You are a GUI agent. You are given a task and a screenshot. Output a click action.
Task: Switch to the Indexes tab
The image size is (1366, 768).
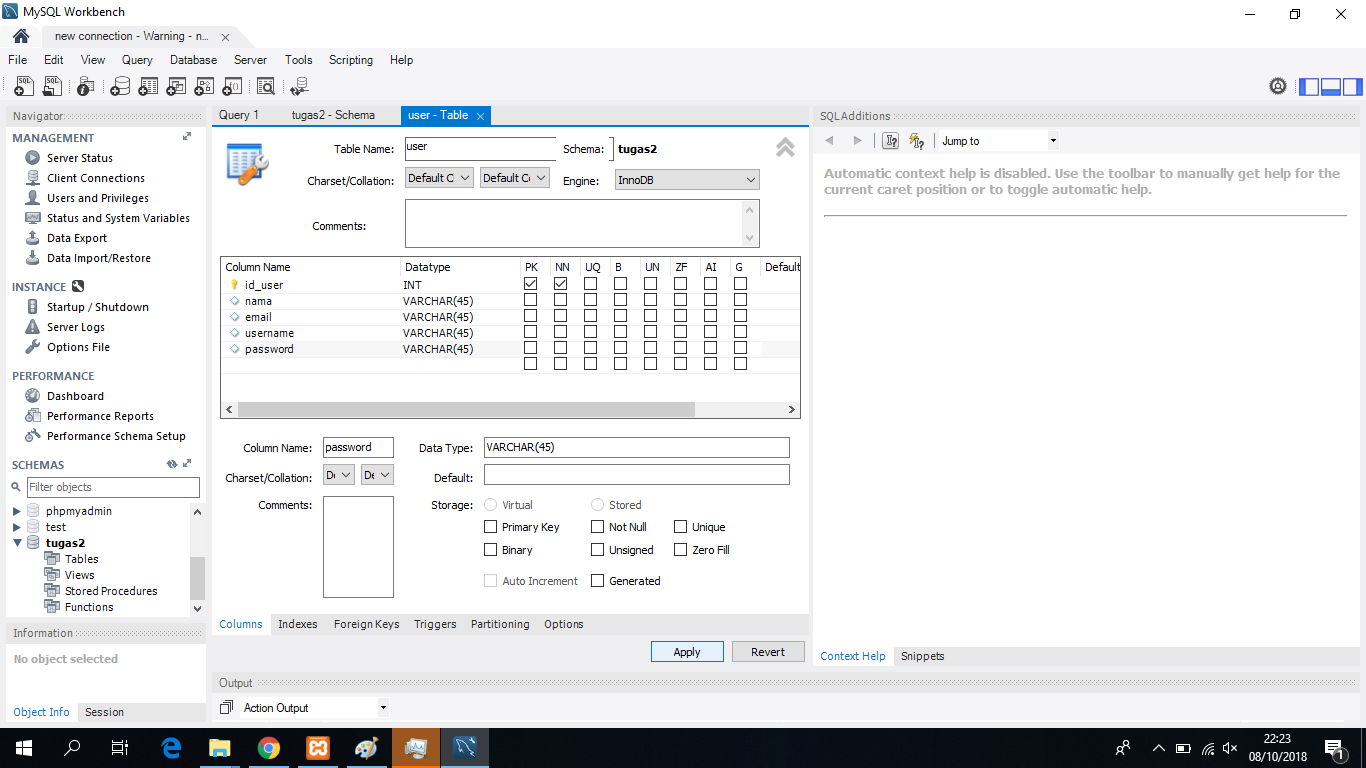pyautogui.click(x=298, y=624)
